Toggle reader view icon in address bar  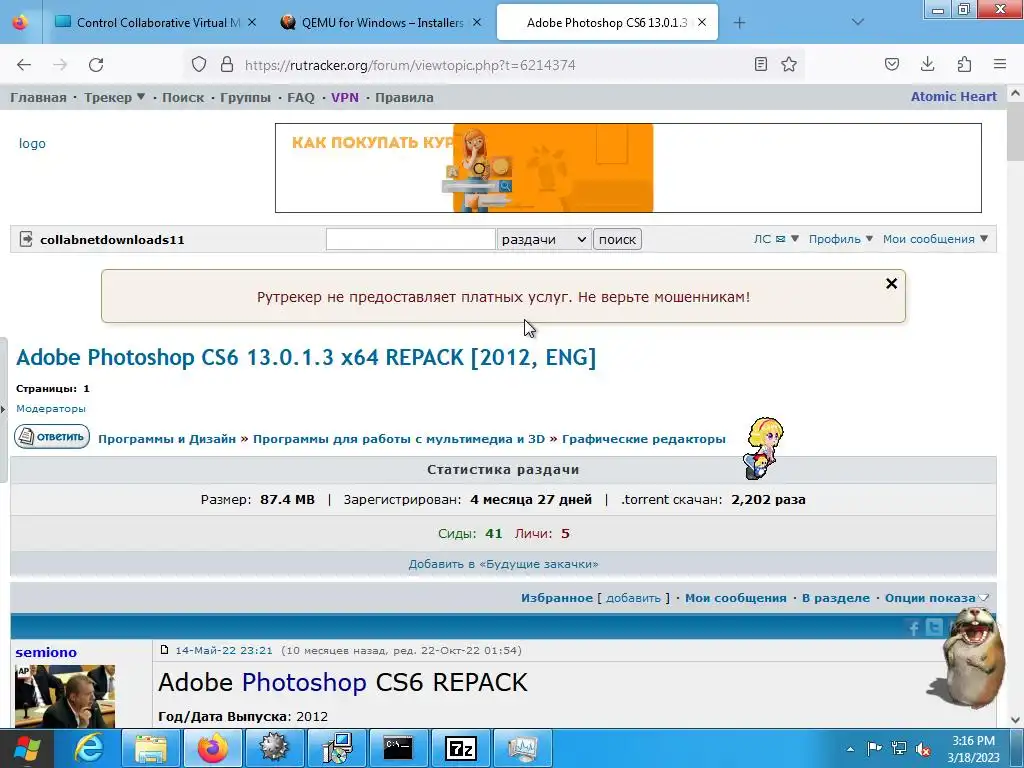pos(760,64)
